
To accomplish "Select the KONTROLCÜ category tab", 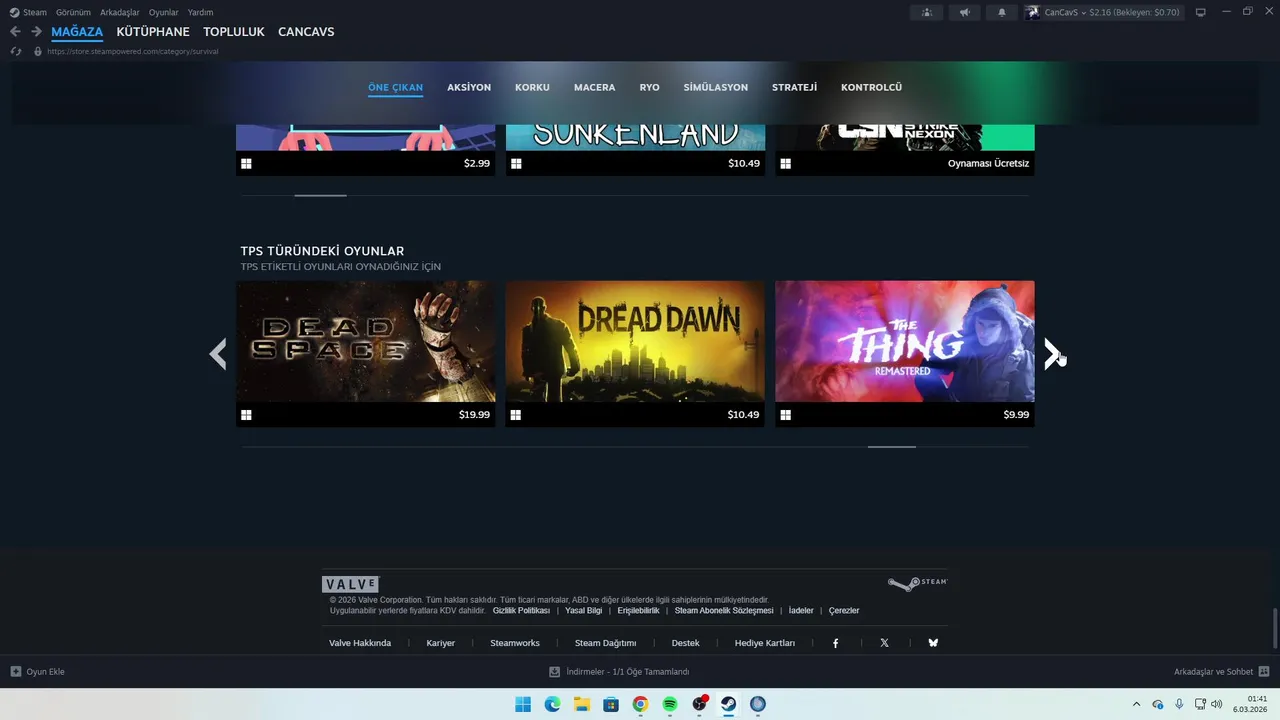I will (x=871, y=87).
